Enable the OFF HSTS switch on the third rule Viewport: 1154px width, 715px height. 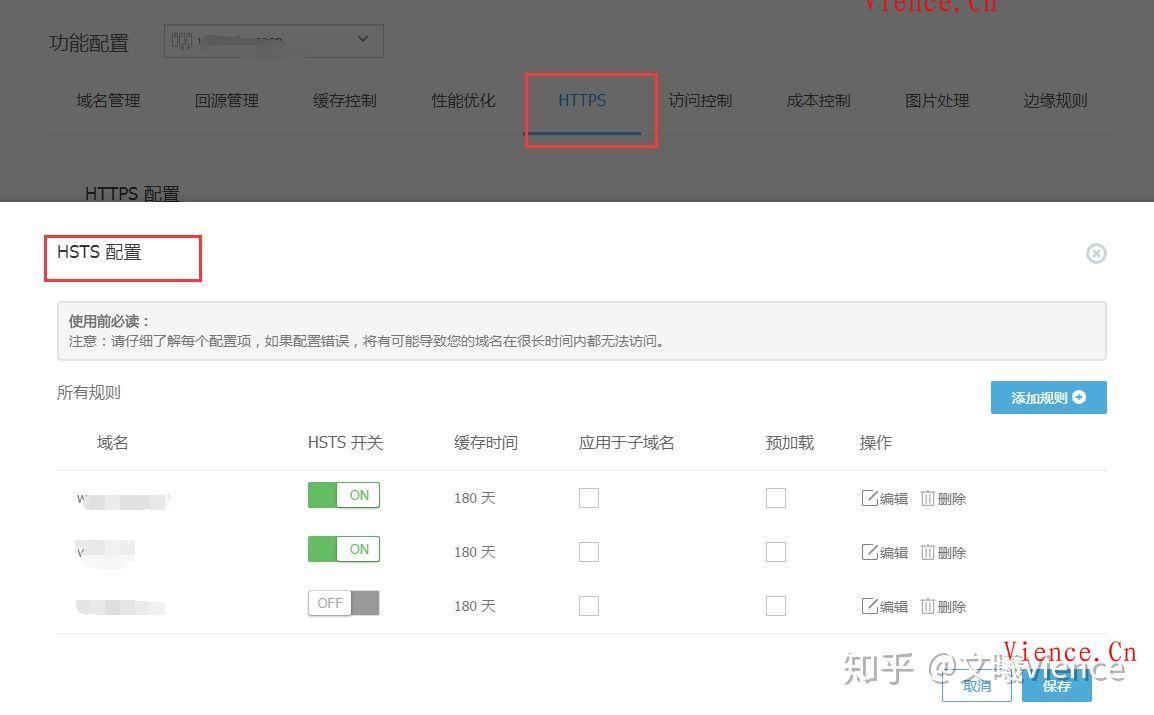point(343,602)
